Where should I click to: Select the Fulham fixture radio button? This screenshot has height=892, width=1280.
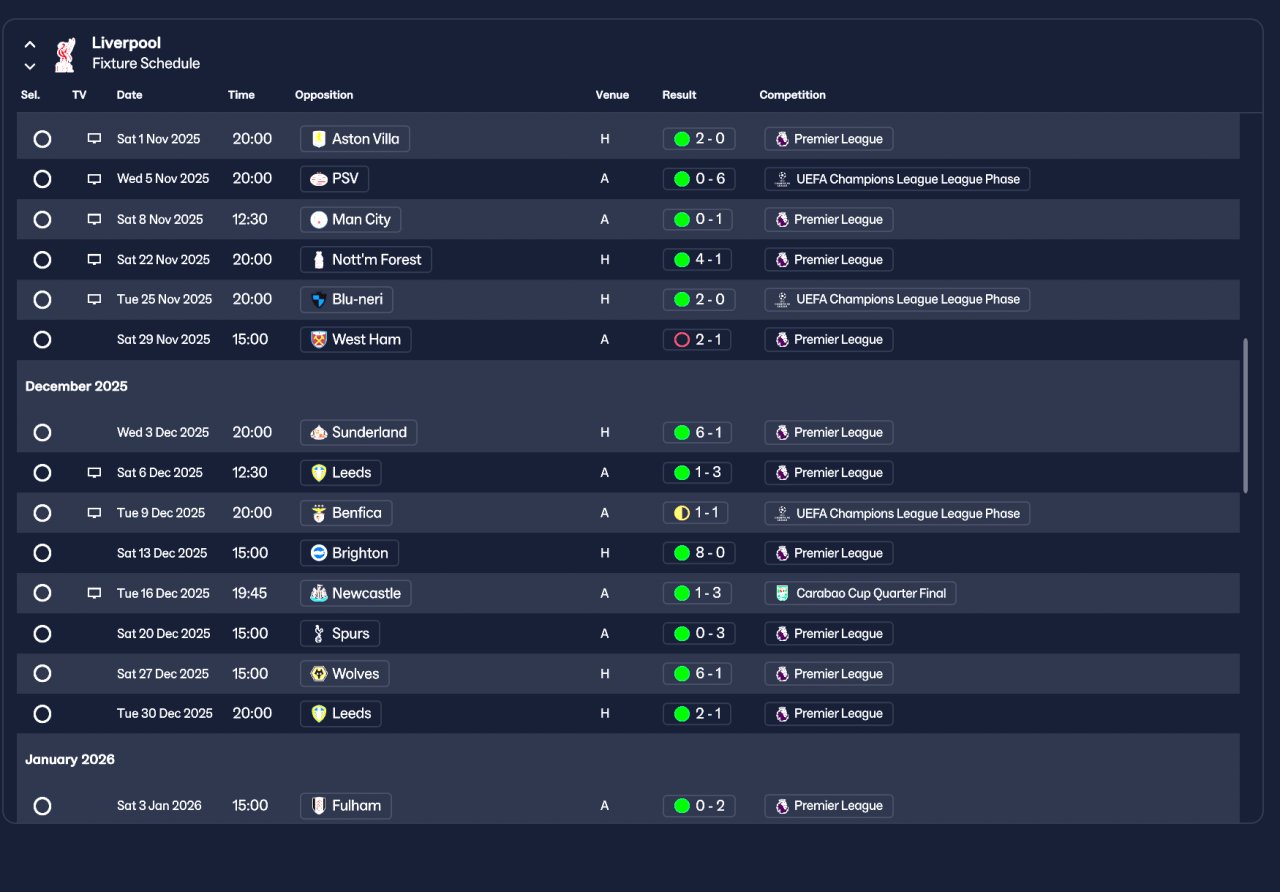coord(42,806)
